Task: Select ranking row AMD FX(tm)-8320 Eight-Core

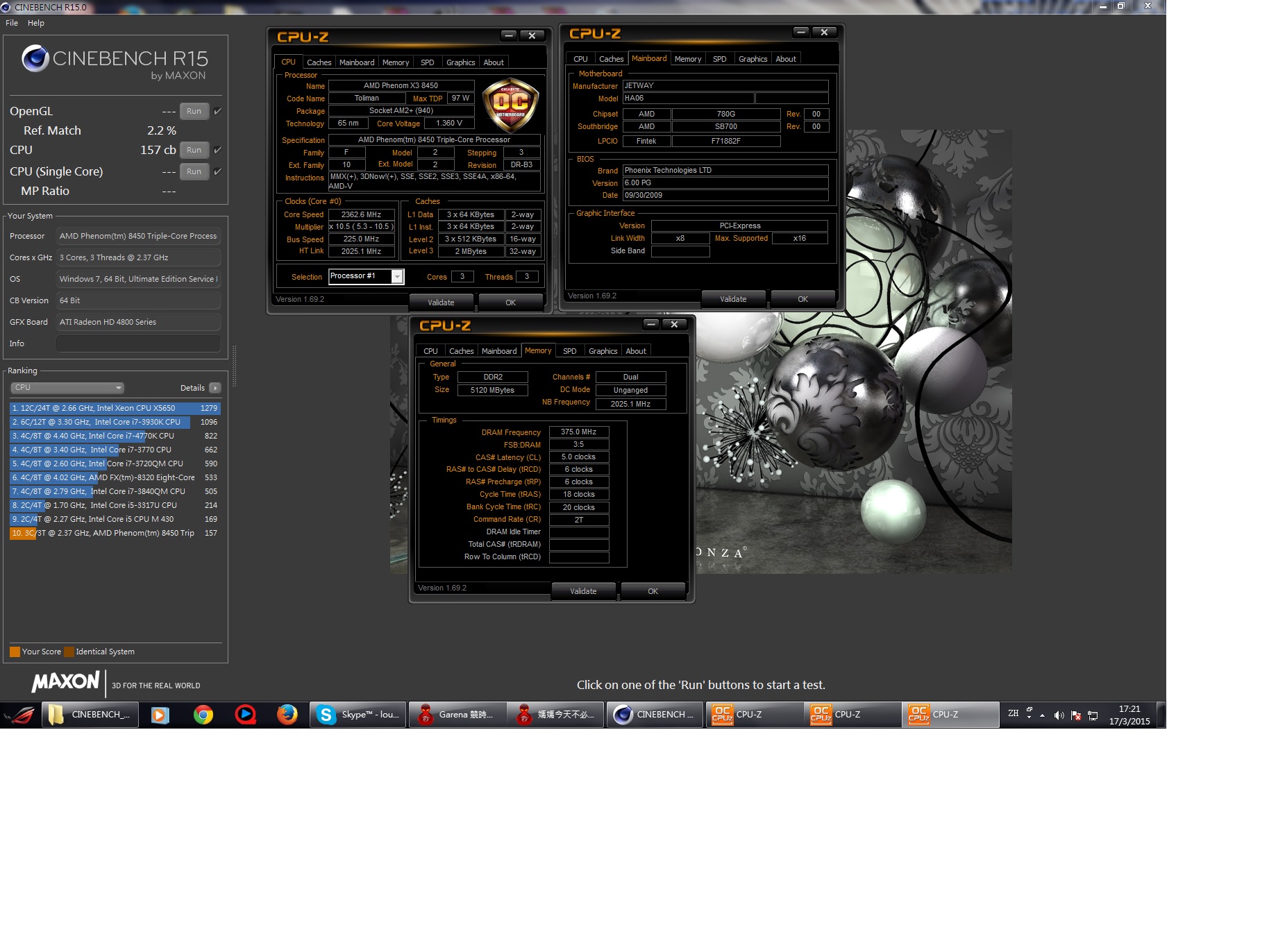Action: tap(115, 477)
